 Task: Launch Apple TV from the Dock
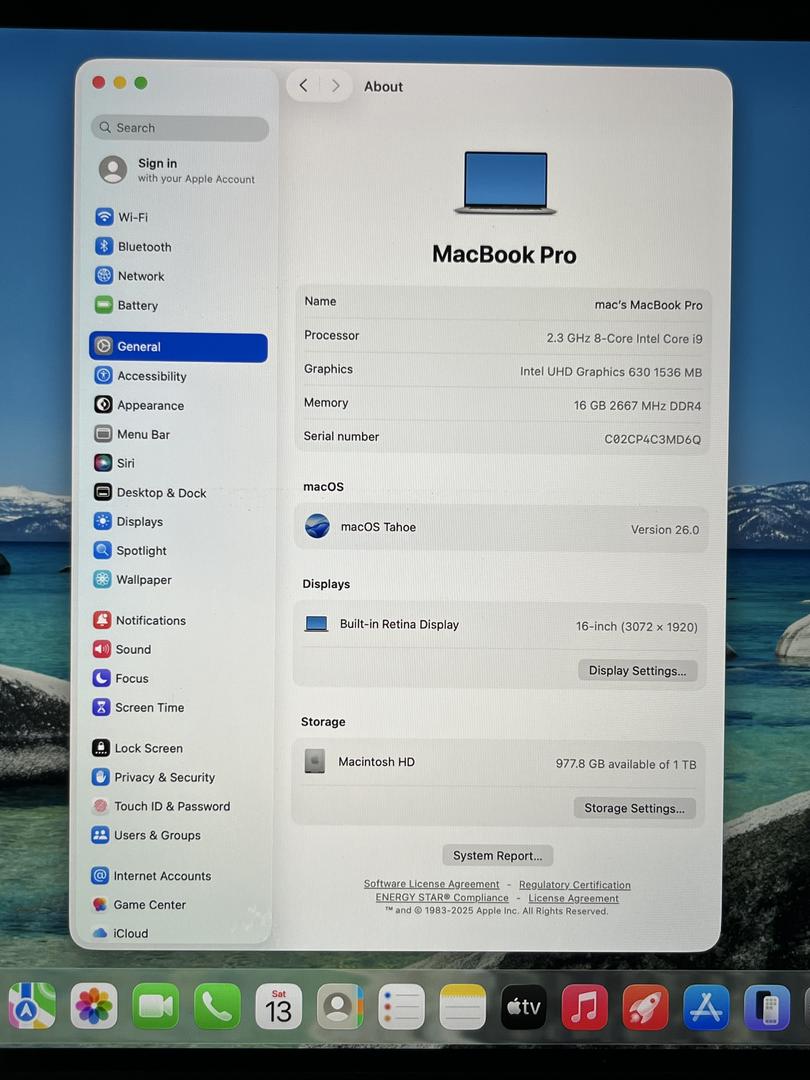[523, 1006]
